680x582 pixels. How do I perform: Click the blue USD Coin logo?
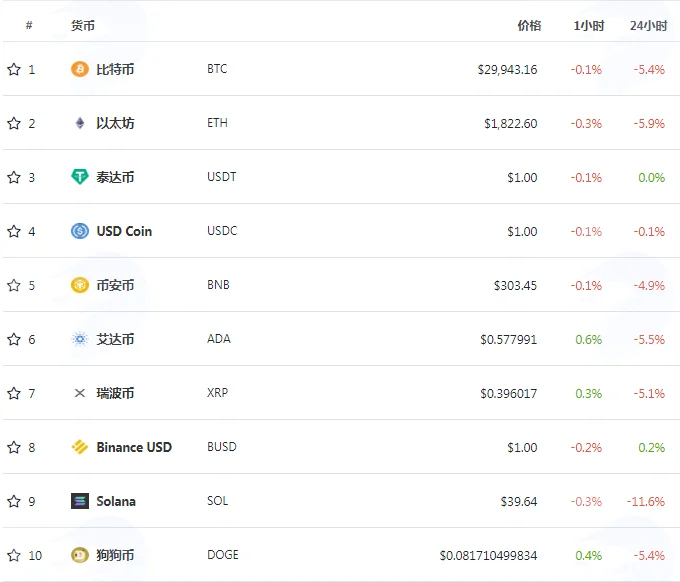[x=80, y=231]
